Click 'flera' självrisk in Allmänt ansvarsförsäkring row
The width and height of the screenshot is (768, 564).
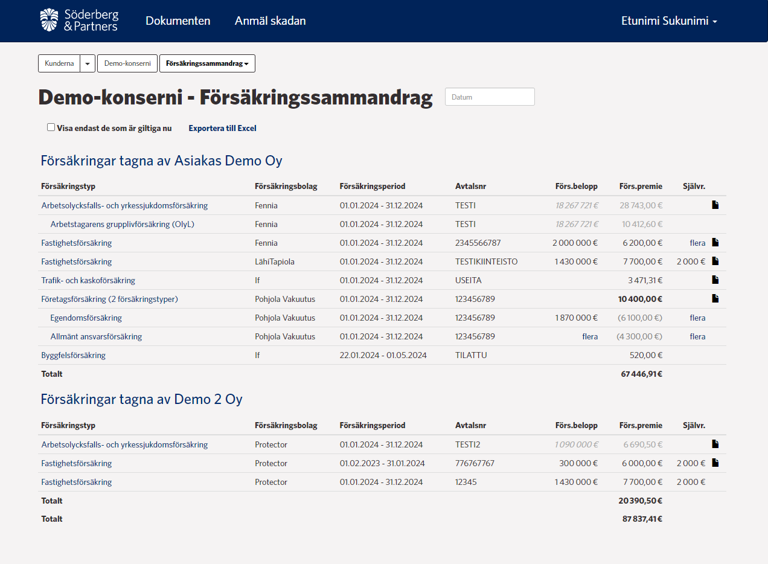click(697, 336)
